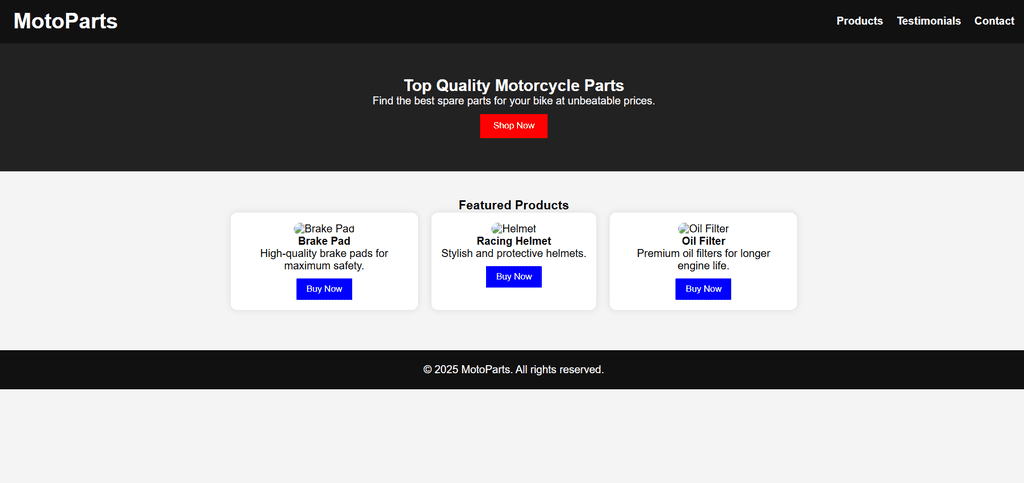Click the copyright footer text
Viewport: 1024px width, 483px height.
tap(513, 369)
